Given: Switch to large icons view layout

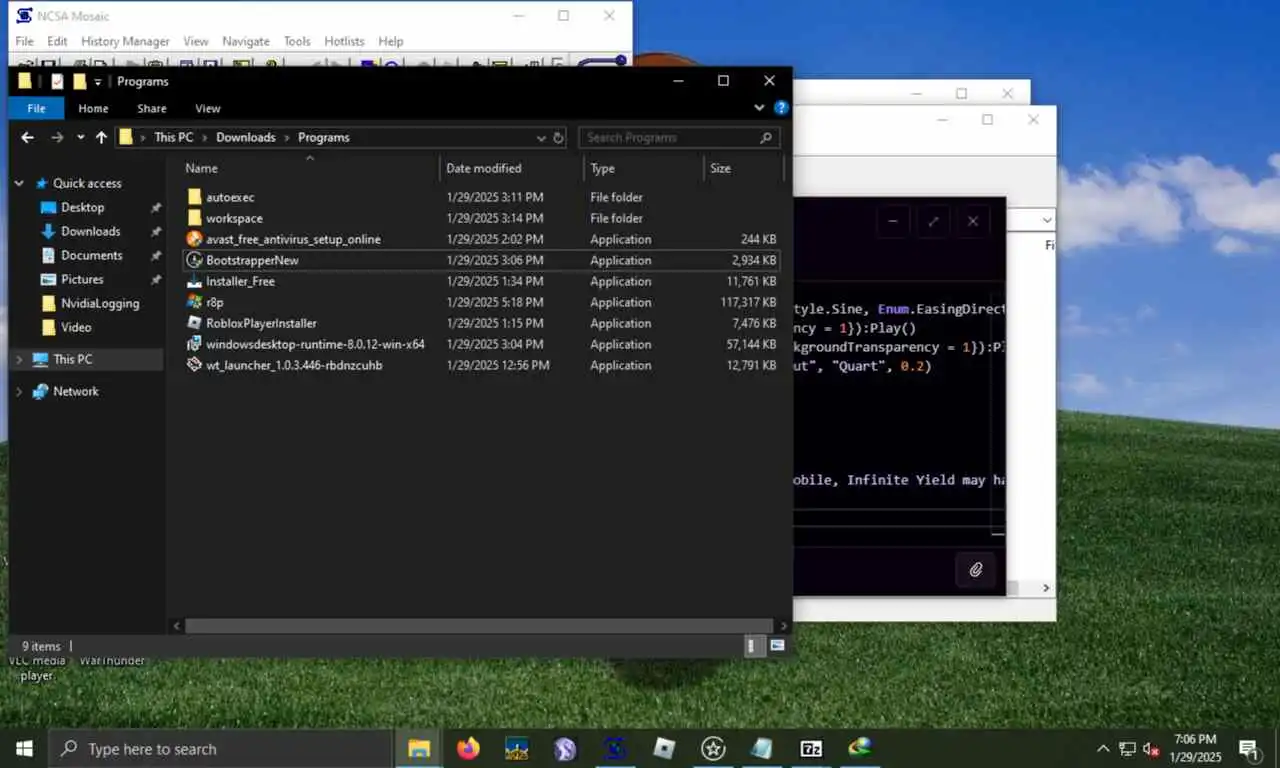Looking at the screenshot, I should pos(777,646).
